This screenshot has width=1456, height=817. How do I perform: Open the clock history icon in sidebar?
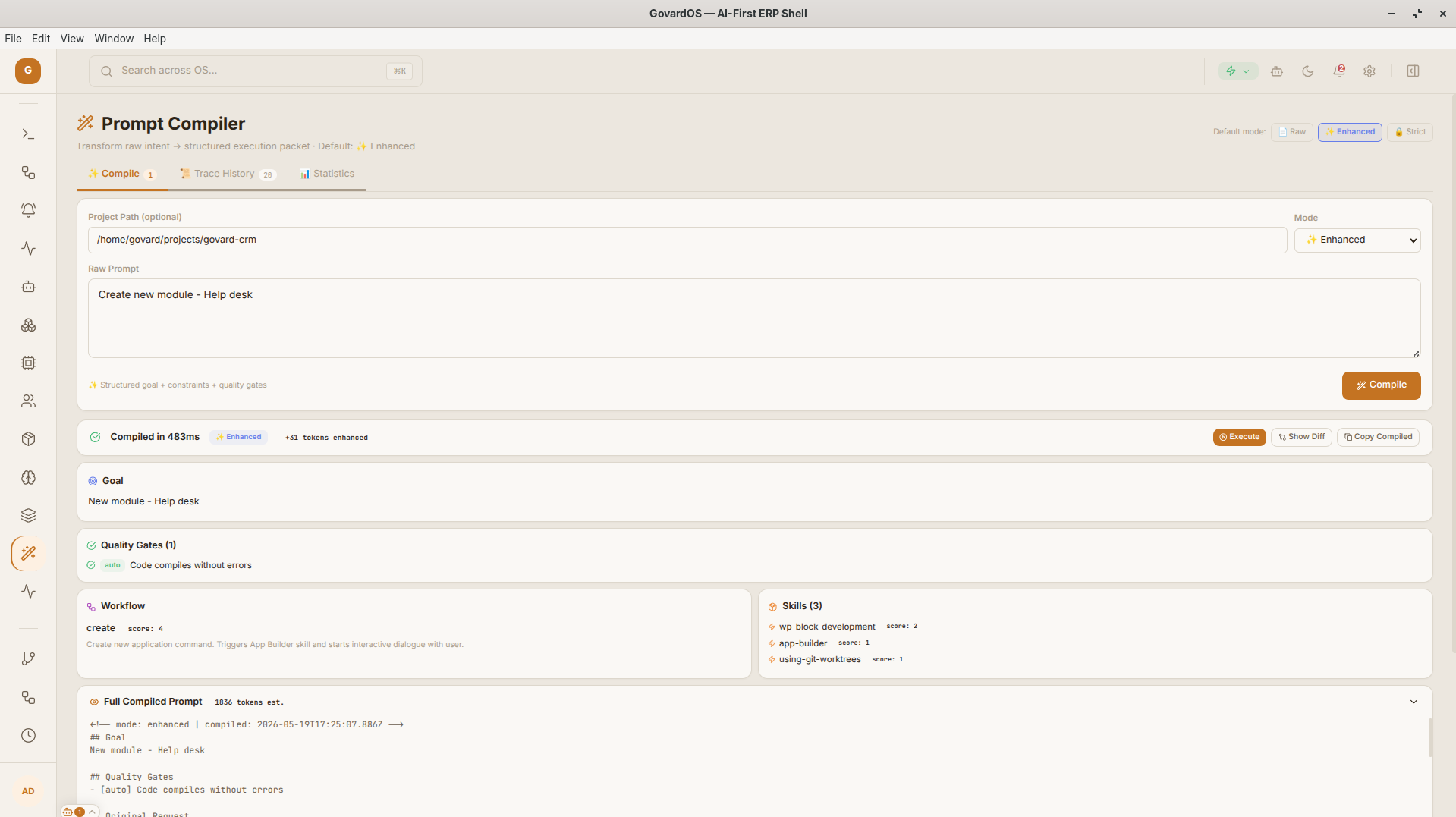[28, 735]
